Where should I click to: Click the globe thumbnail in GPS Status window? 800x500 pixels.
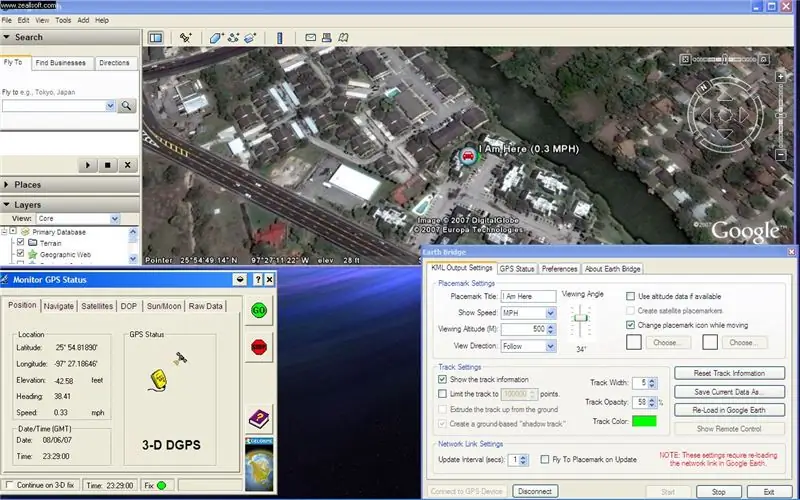tap(259, 464)
